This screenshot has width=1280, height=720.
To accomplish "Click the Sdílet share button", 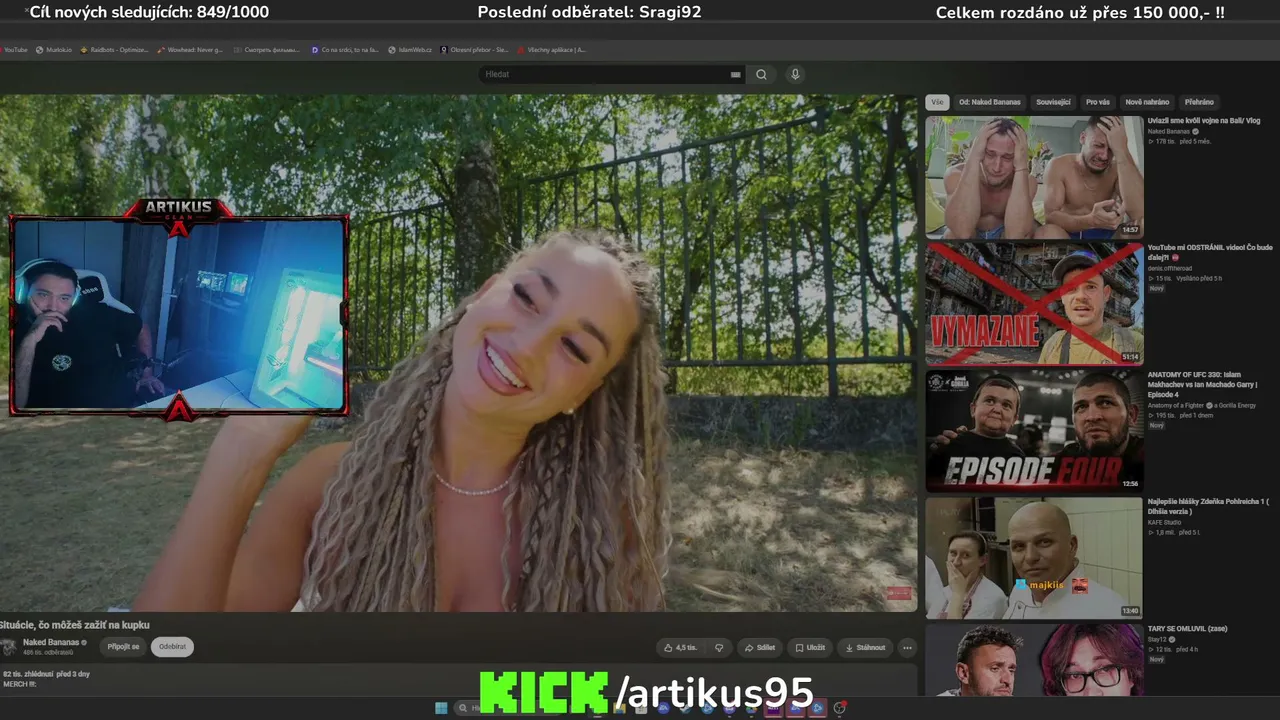I will pos(760,647).
